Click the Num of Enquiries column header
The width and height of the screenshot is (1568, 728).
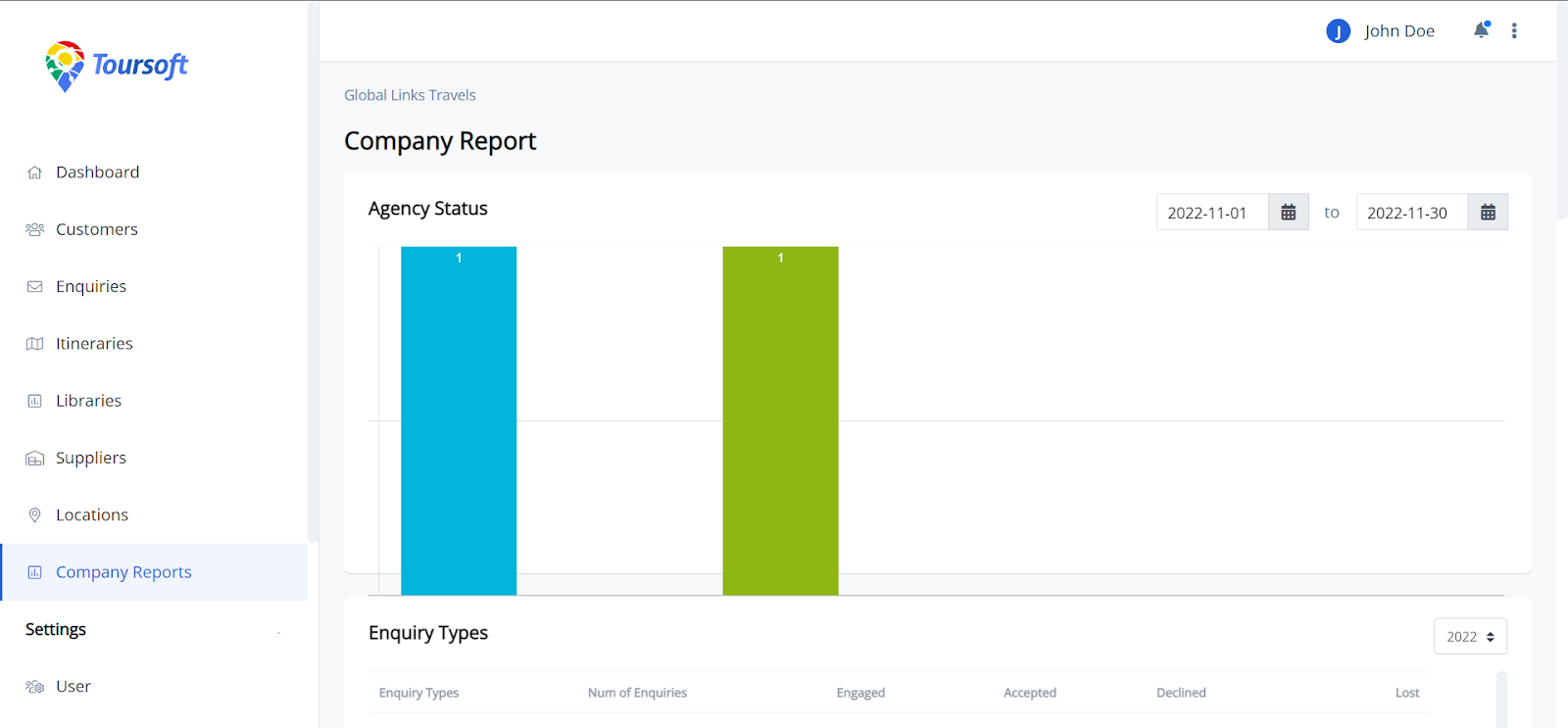point(637,693)
